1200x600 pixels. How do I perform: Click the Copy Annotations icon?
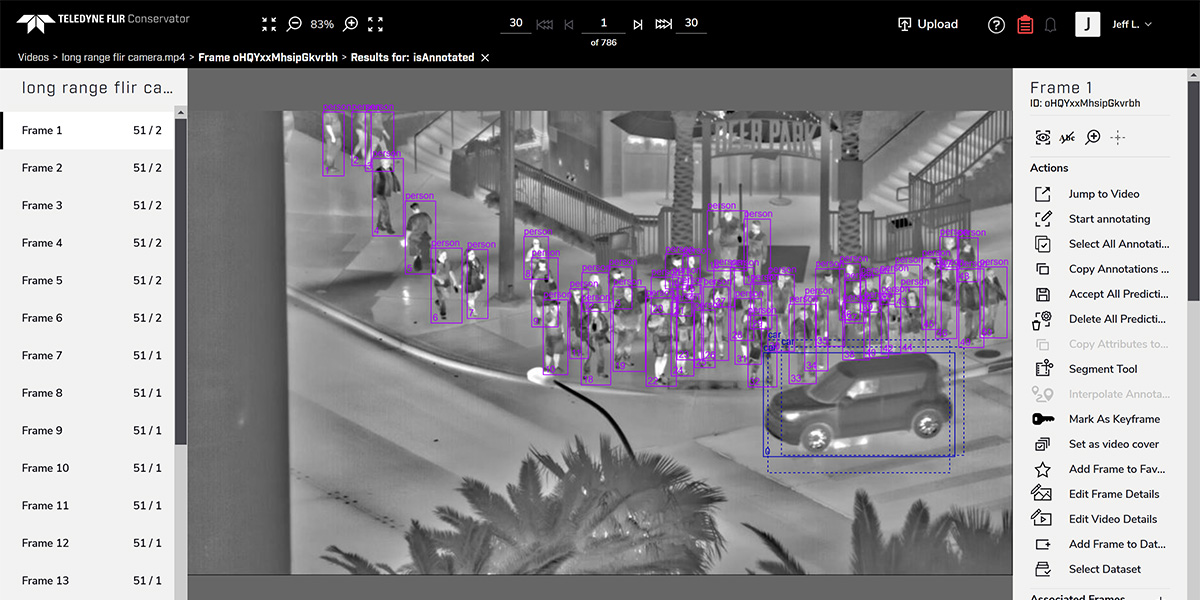1043,269
